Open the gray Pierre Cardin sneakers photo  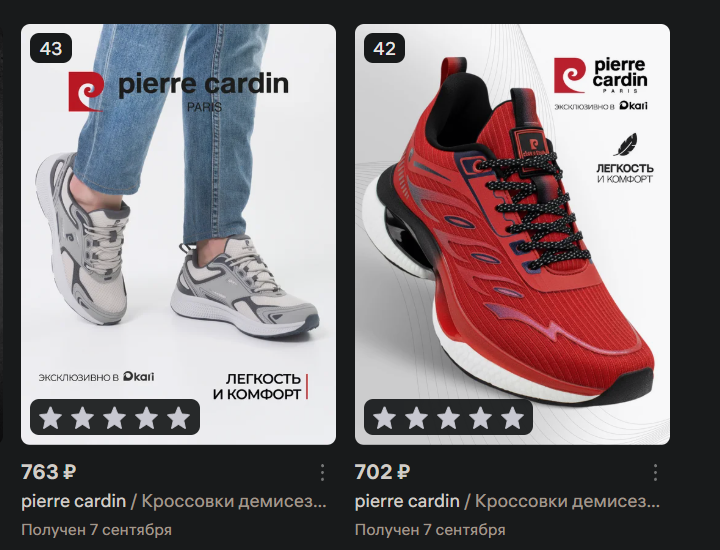(x=179, y=234)
